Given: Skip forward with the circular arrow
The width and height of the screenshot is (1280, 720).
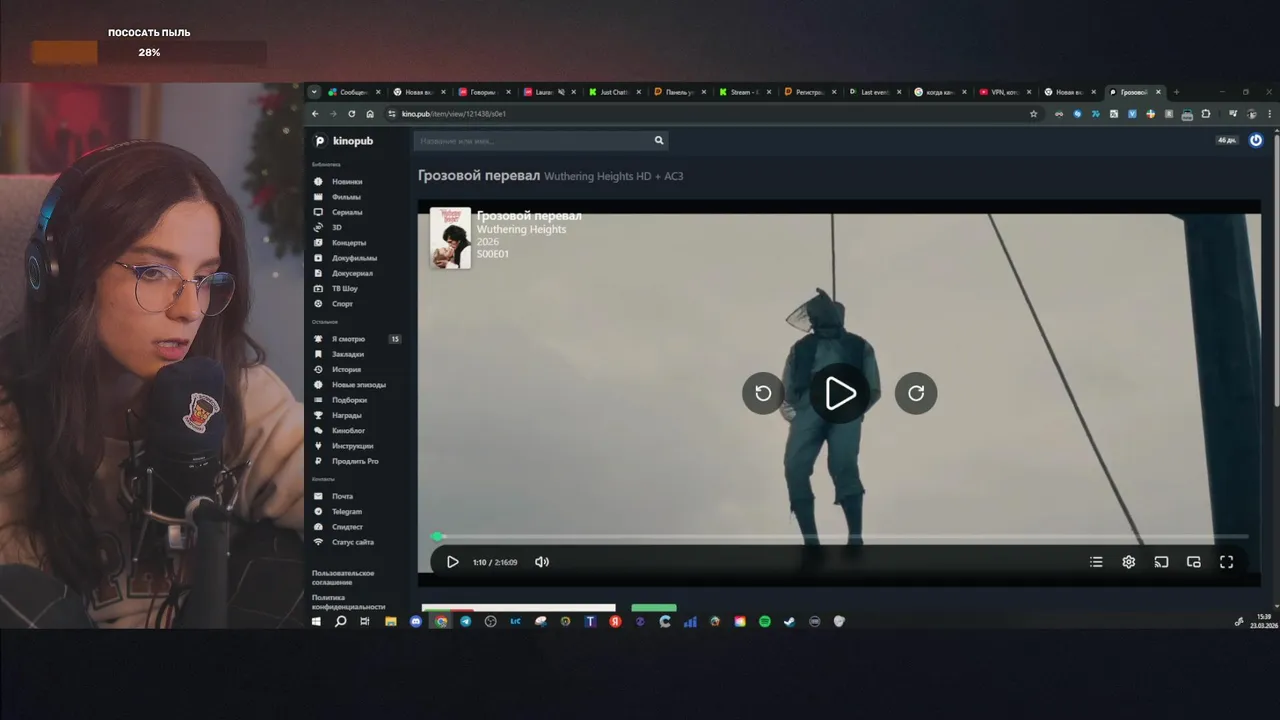Looking at the screenshot, I should pyautogui.click(x=916, y=393).
